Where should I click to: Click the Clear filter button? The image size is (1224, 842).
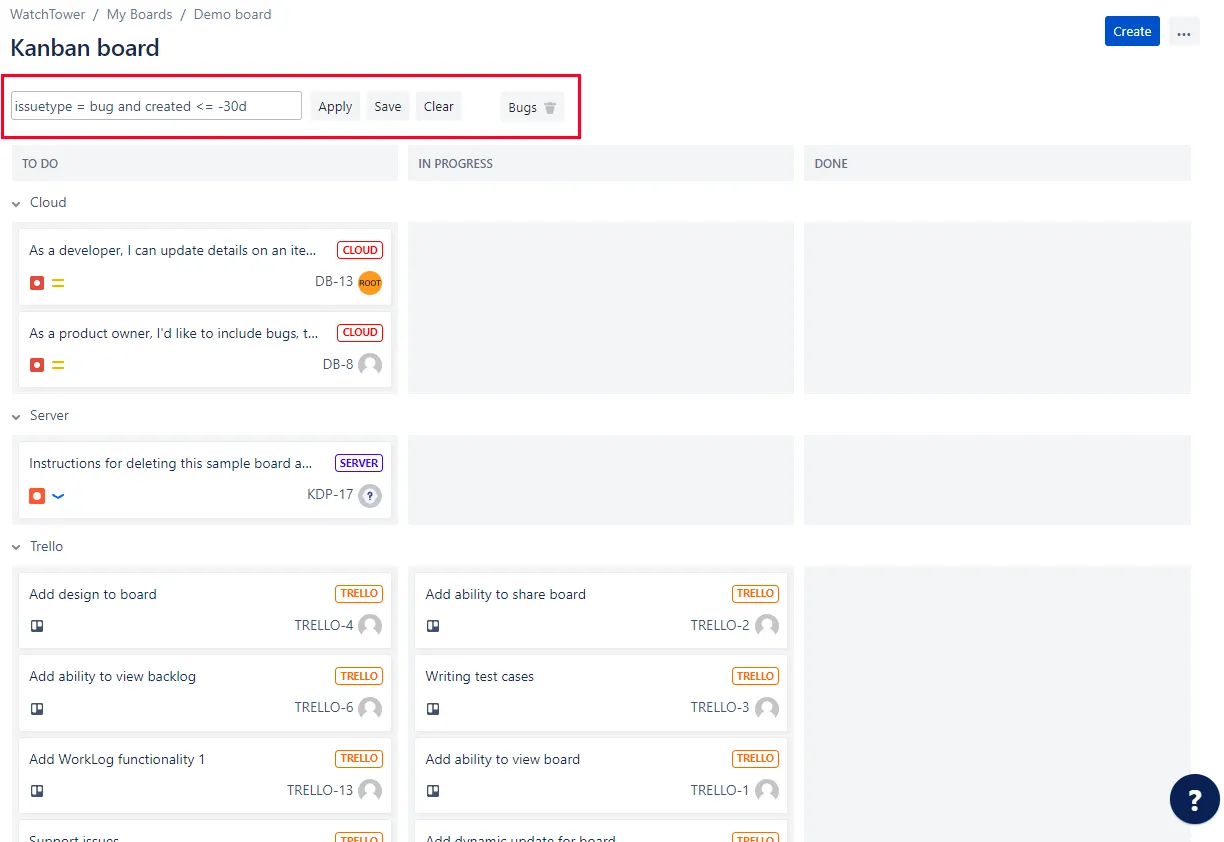tap(439, 106)
